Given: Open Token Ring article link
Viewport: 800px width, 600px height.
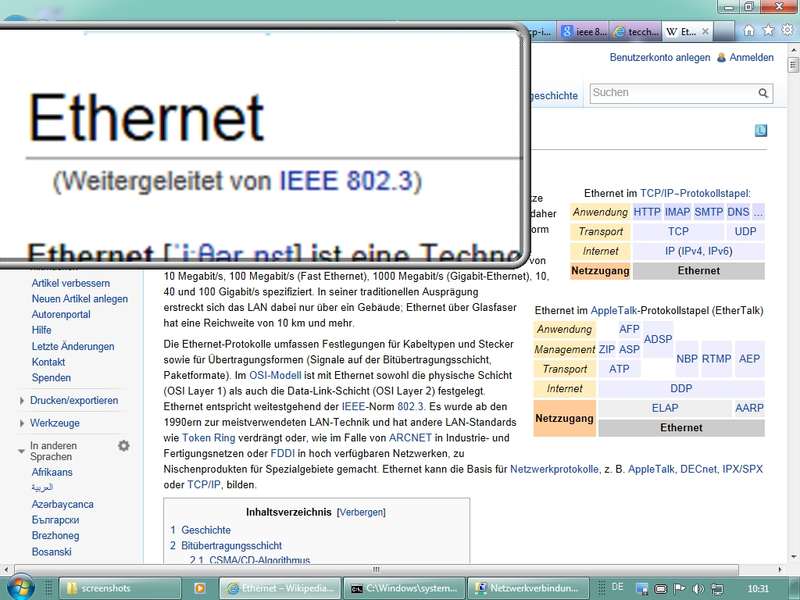Looking at the screenshot, I should coord(208,438).
